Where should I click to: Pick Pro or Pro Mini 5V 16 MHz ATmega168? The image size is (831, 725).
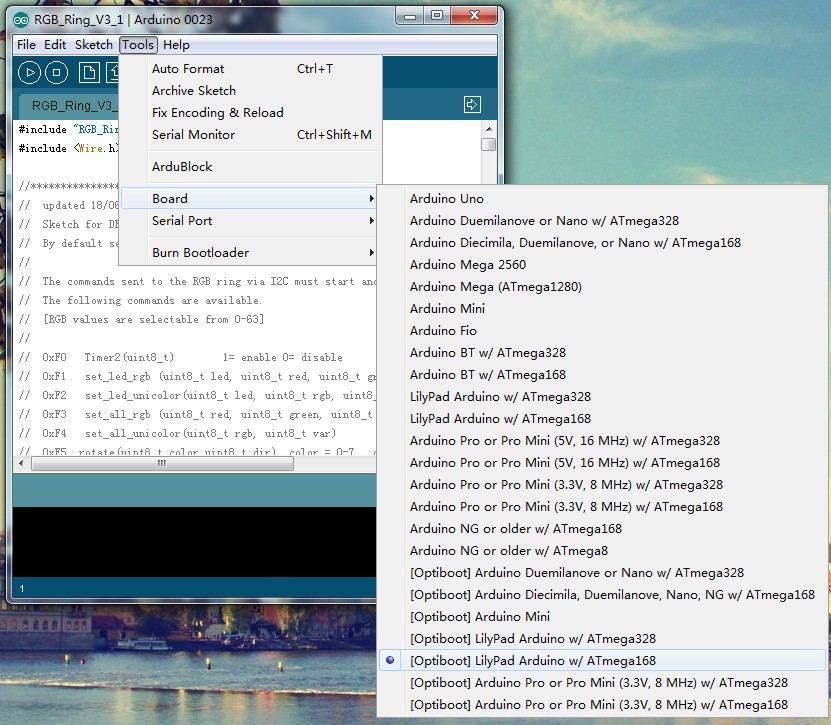point(602,463)
